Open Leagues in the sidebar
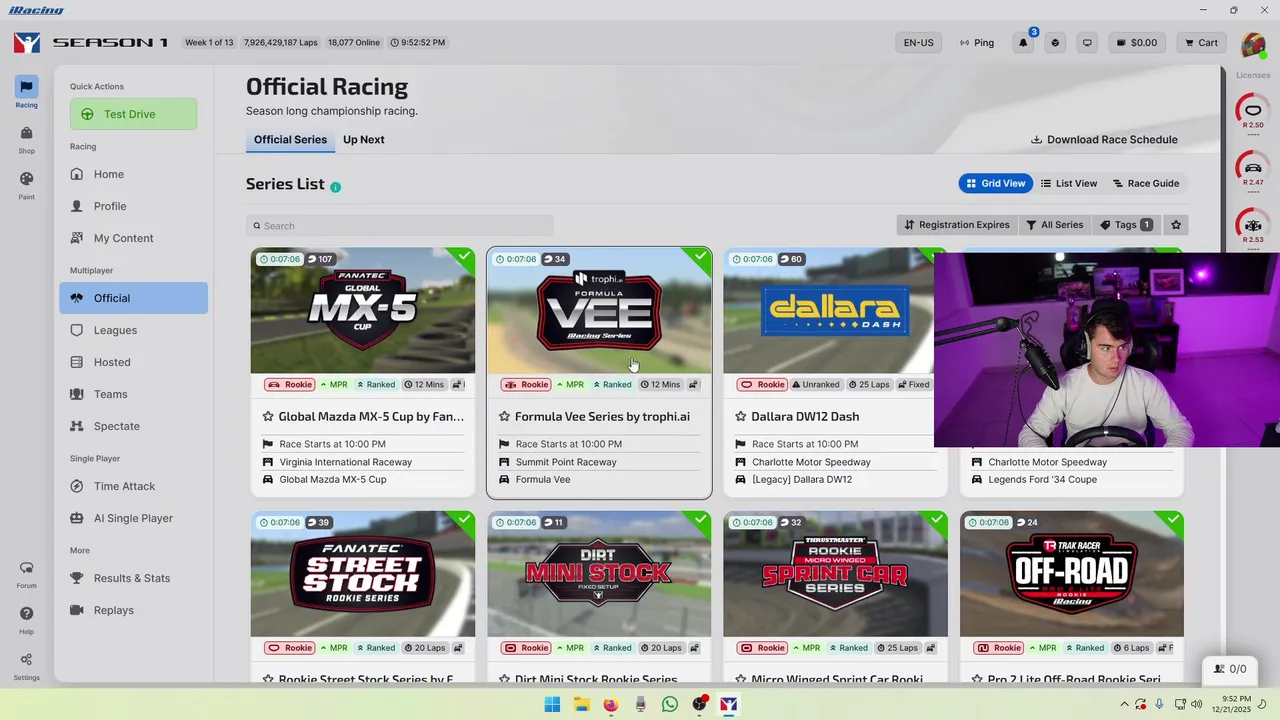 click(x=134, y=330)
